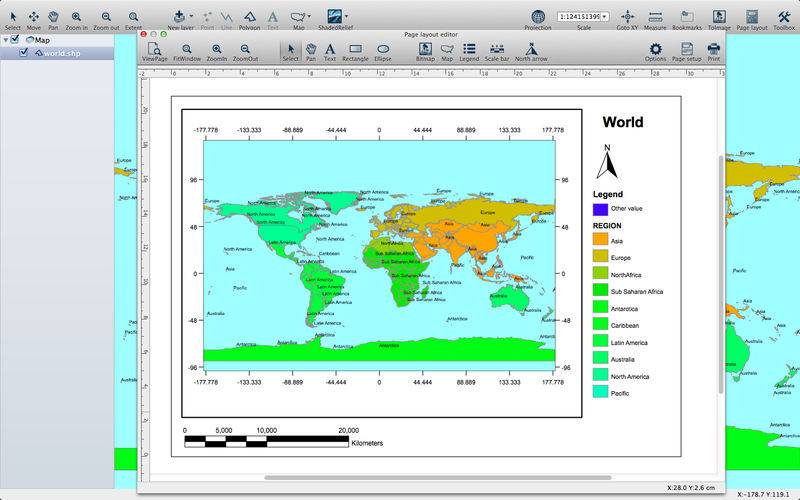Screen dimensions: 800x500
Task: Select the world.shp layer row
Action: [57, 53]
